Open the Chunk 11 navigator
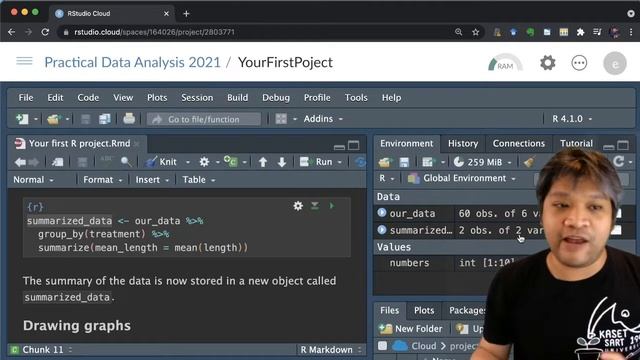 41,350
